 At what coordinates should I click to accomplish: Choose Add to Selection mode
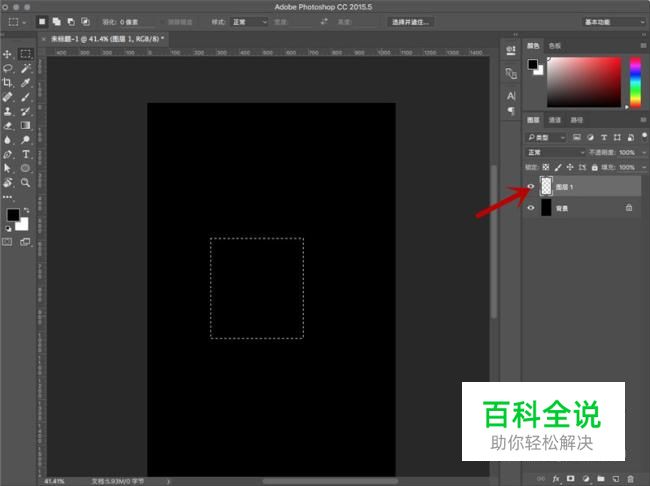pyautogui.click(x=56, y=22)
